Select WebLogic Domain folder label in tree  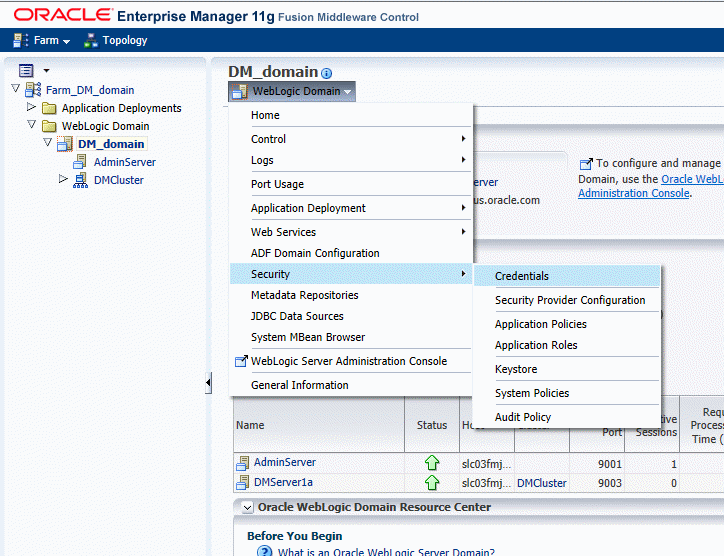(x=105, y=126)
